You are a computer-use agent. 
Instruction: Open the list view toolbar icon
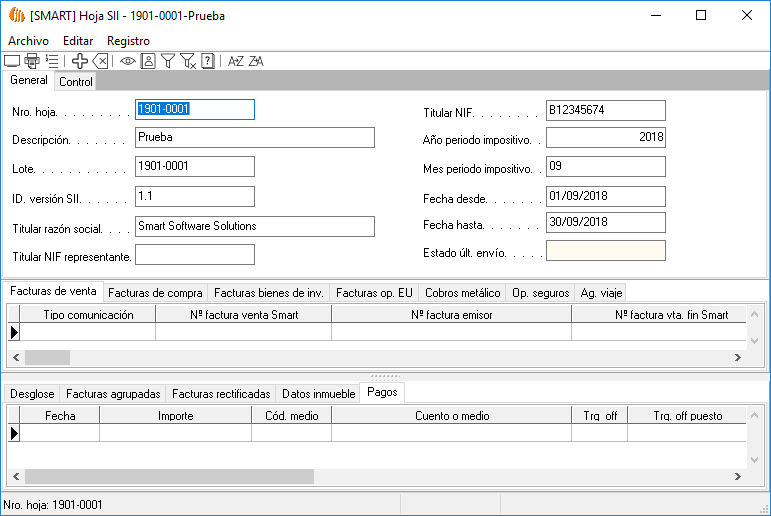[52, 61]
